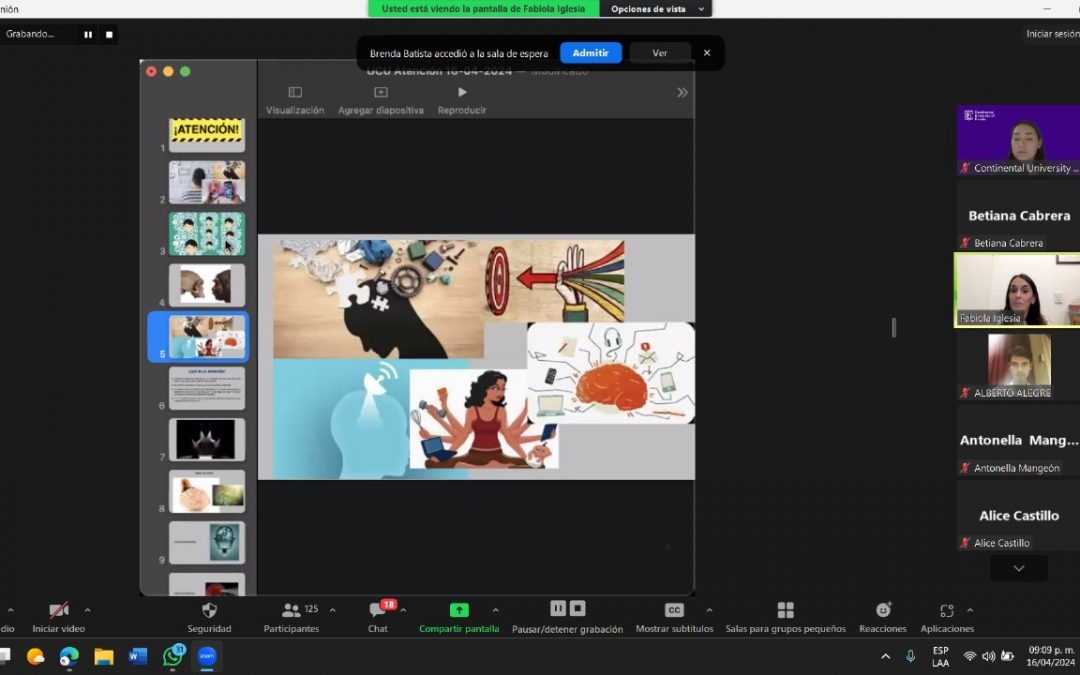
Task: Stop recording with top-left square button
Action: [110, 34]
